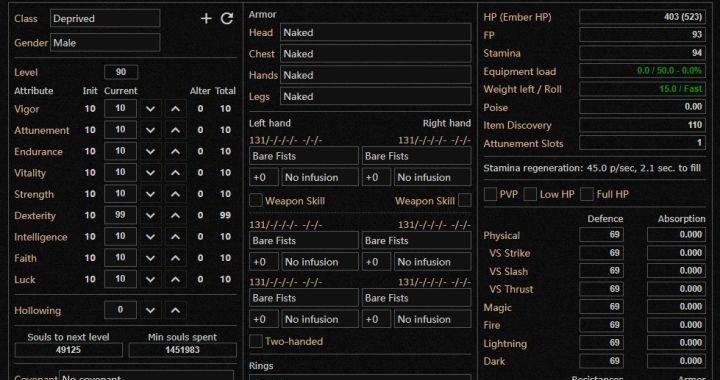Decrease Dexterity with its down arrow
This screenshot has height=380, width=720.
[x=150, y=216]
